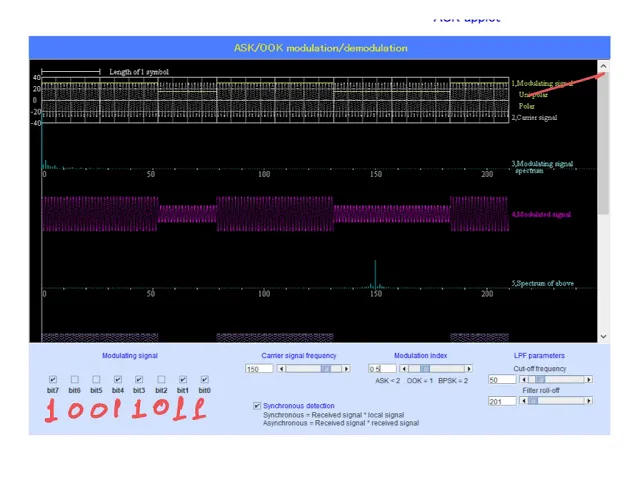The height and width of the screenshot is (480, 640).
Task: Click the modulation index slider thumb
Action: pyautogui.click(x=425, y=369)
